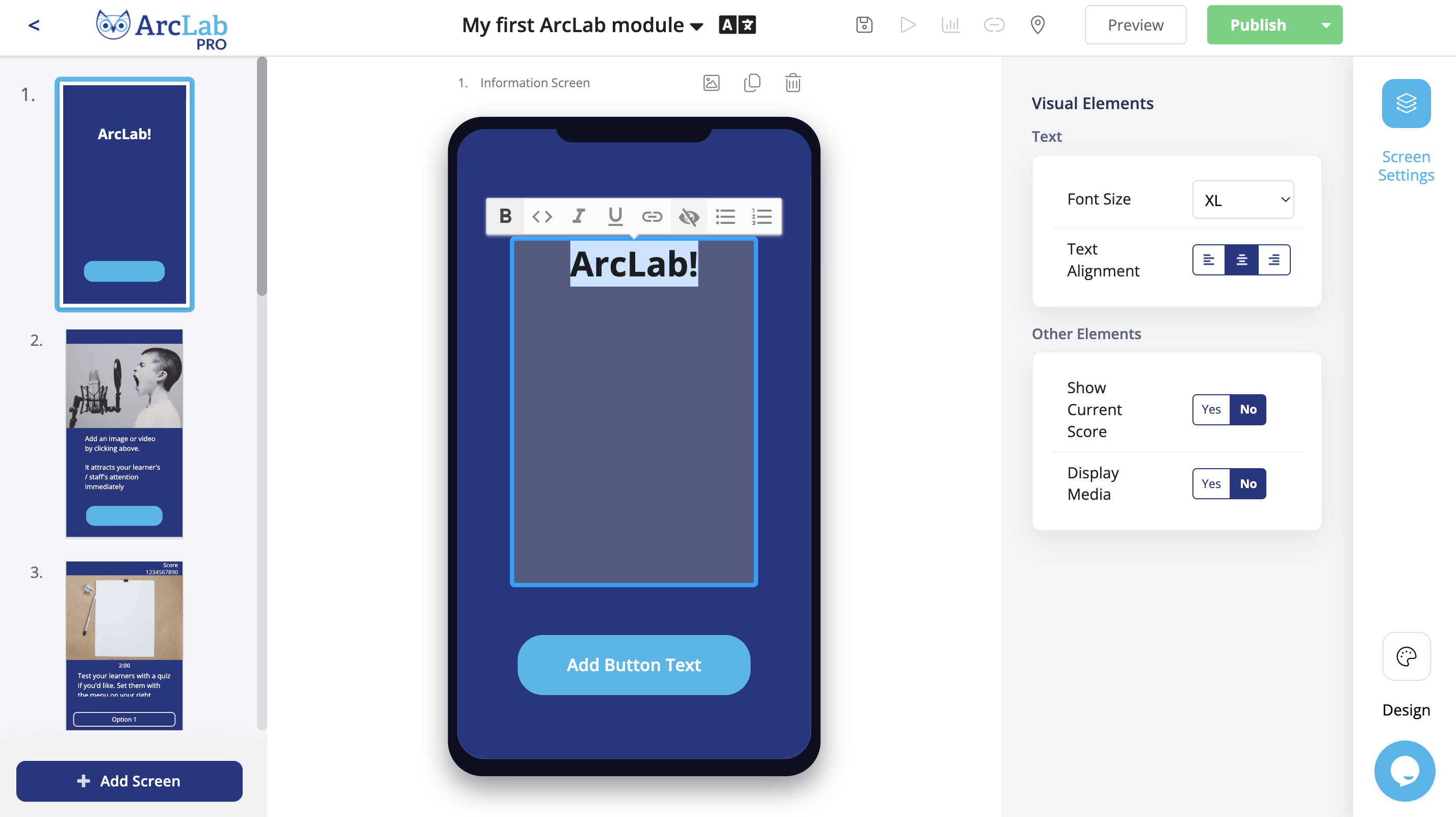
Task: Duplicate the Information Screen
Action: click(752, 83)
